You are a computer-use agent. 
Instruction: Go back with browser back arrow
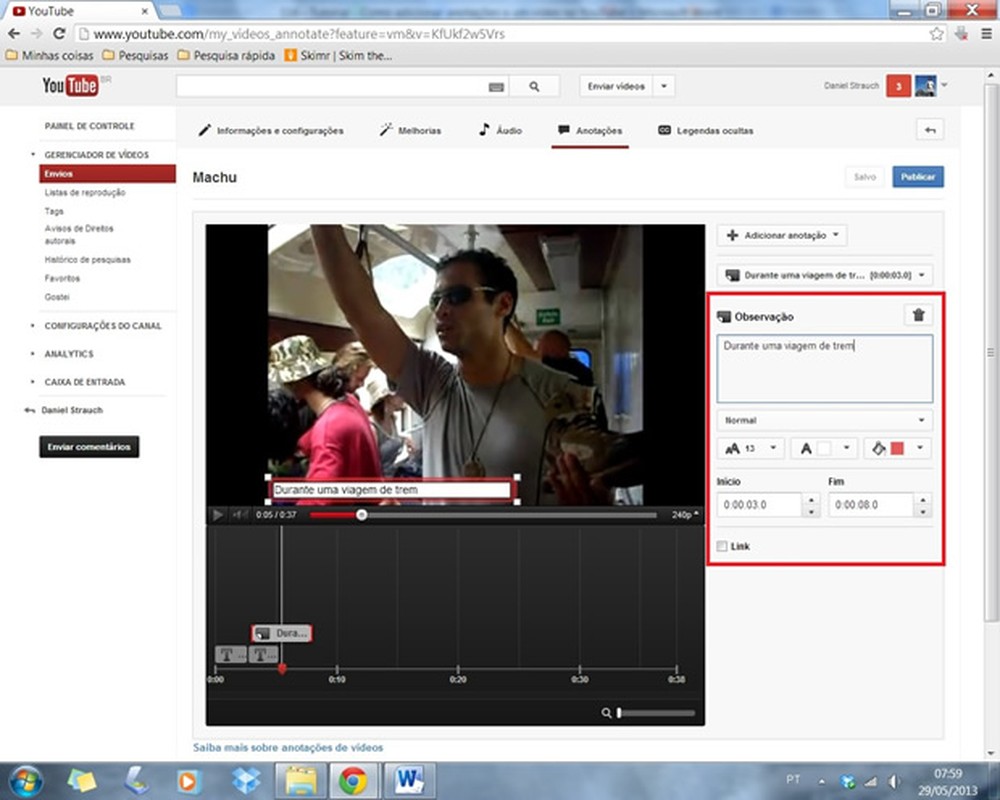(x=14, y=34)
